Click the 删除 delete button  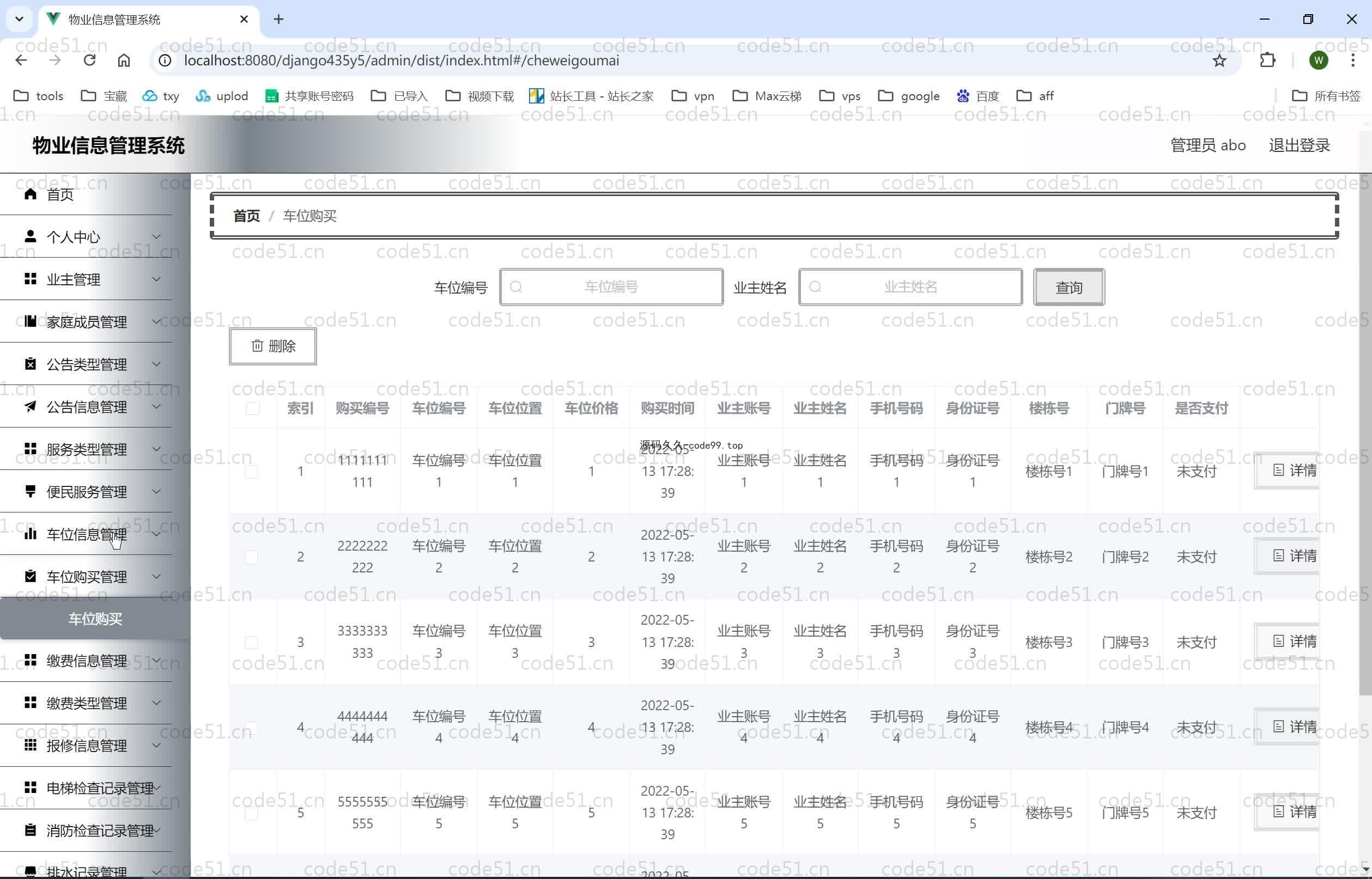tap(273, 346)
